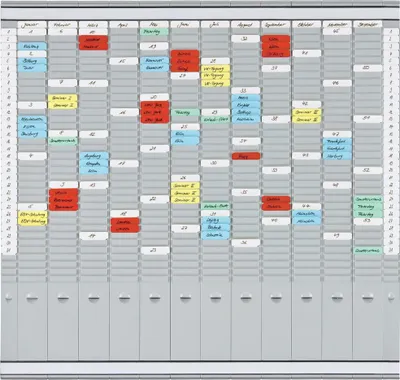The height and width of the screenshot is (380, 400).
Task: Select the Februar month header card
Action: (62, 25)
